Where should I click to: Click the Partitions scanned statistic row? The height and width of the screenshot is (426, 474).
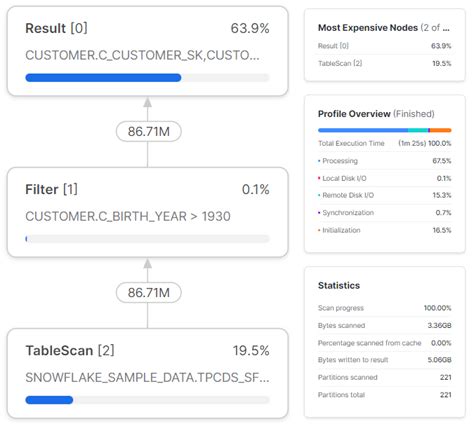point(384,377)
